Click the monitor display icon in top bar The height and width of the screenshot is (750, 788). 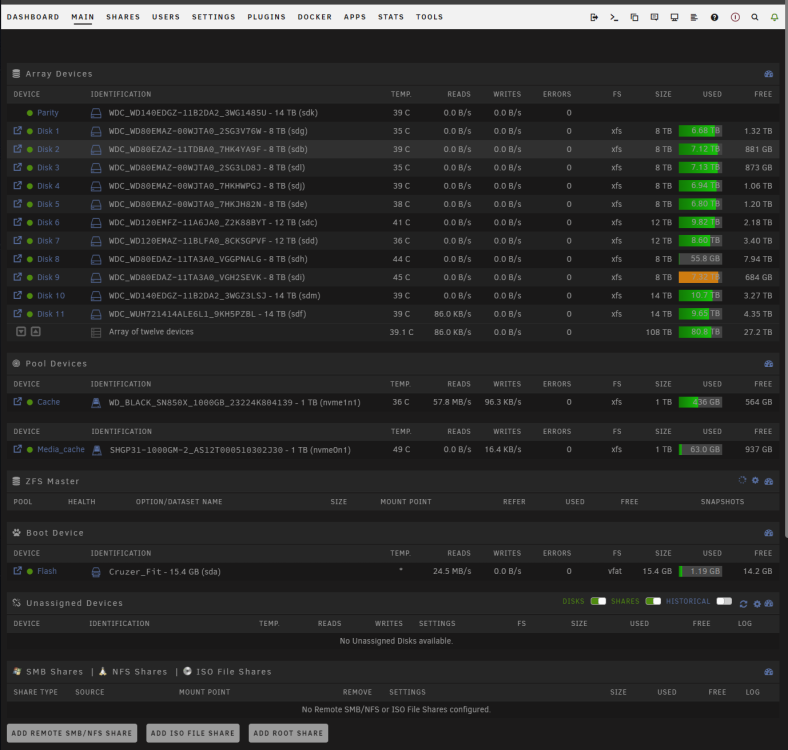[x=674, y=17]
